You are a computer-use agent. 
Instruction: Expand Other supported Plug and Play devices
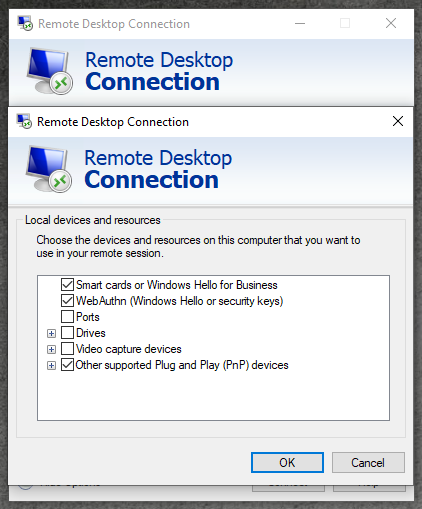(51, 365)
